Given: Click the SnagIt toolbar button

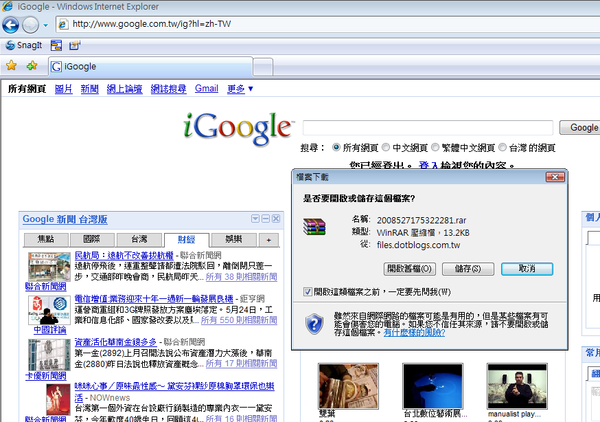Looking at the screenshot, I should tap(24, 45).
